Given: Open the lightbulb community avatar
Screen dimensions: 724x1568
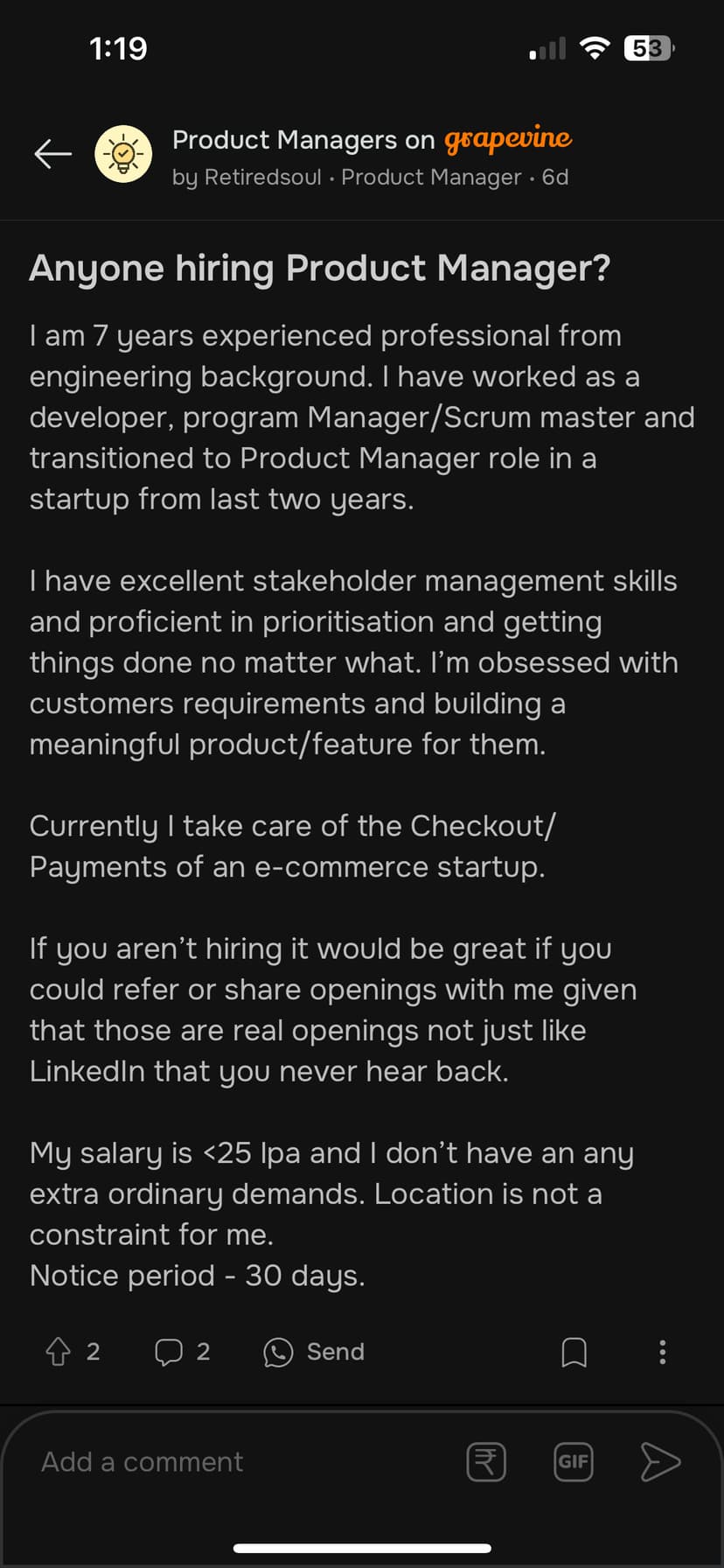Looking at the screenshot, I should point(123,154).
